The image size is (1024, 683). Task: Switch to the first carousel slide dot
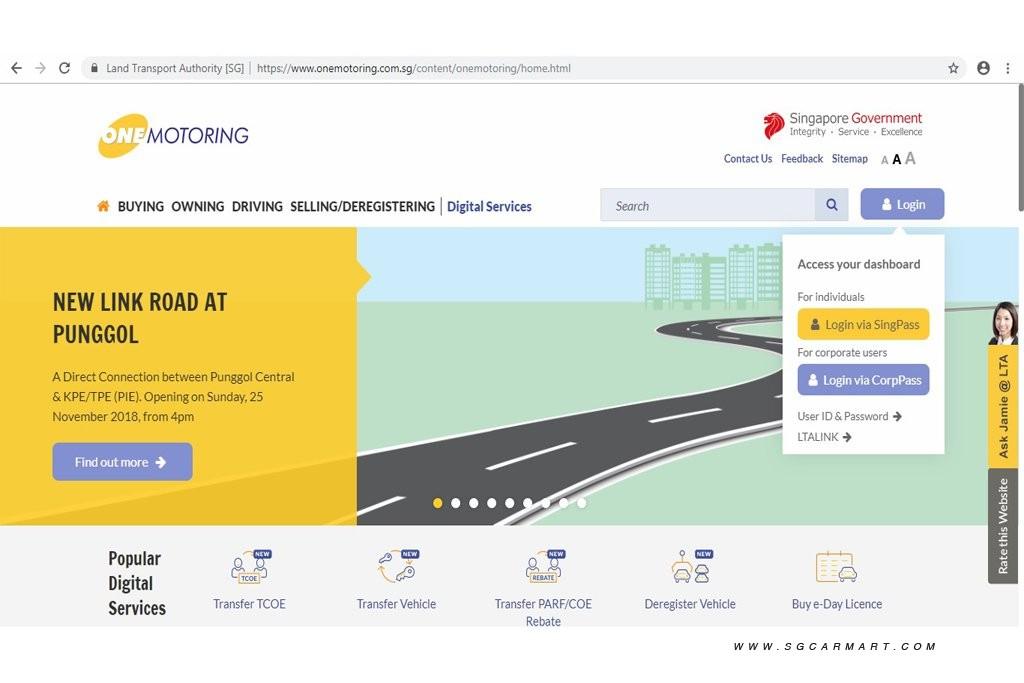[x=437, y=503]
